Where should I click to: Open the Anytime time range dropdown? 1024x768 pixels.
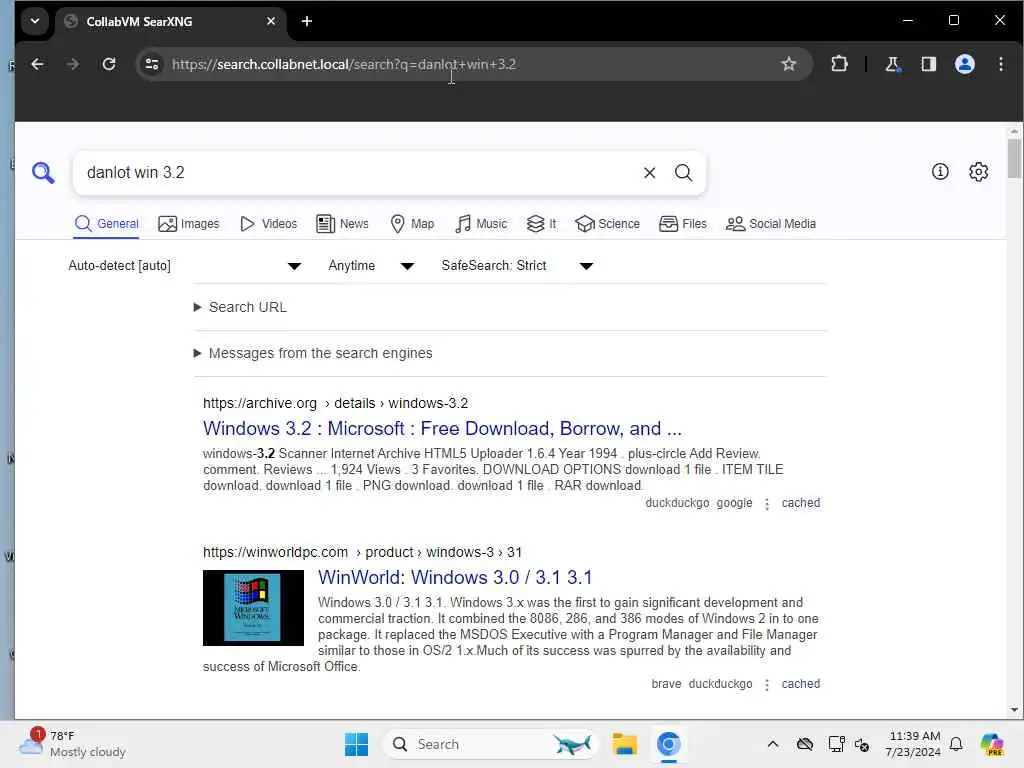click(x=371, y=266)
